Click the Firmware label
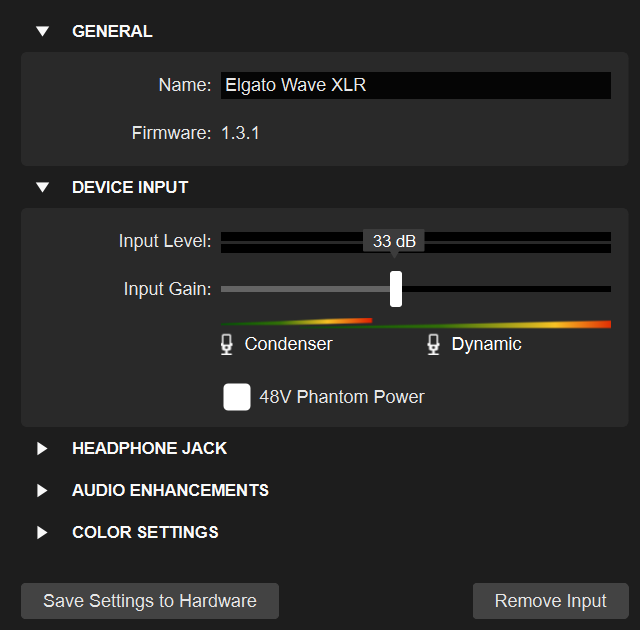 [171, 133]
